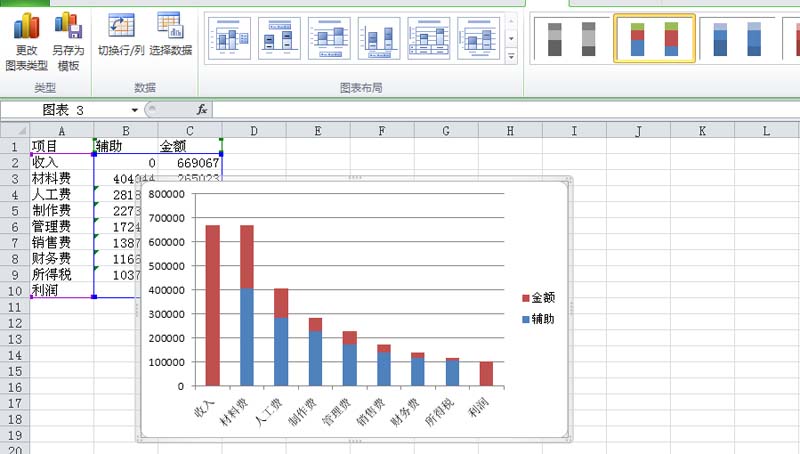
Task: Select column D header
Action: (x=254, y=131)
